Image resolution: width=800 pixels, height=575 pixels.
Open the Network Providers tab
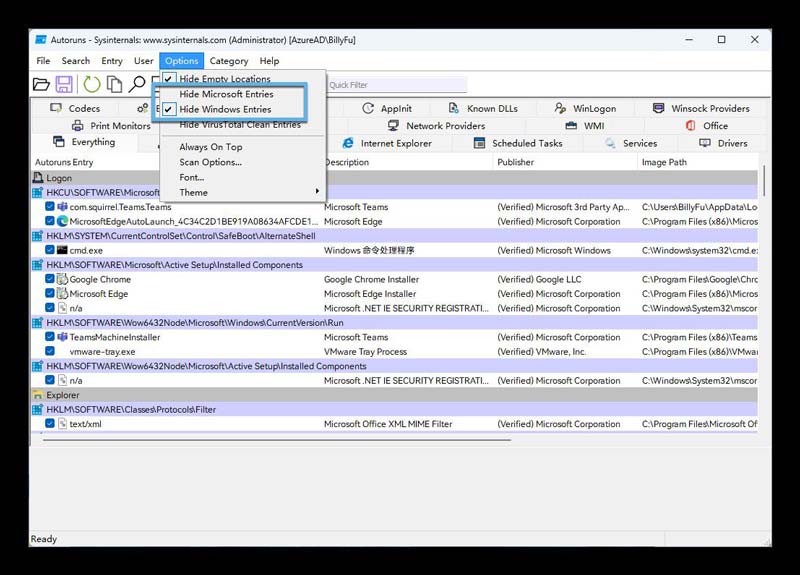point(436,126)
